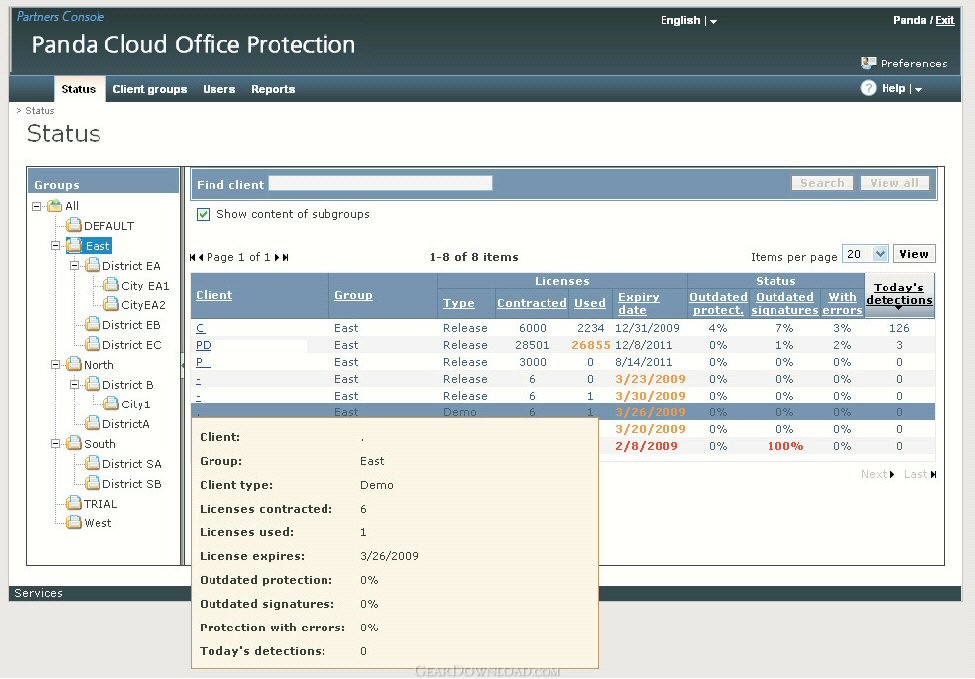Click the 26855 used licenses value
This screenshot has width=975, height=679.
click(591, 345)
